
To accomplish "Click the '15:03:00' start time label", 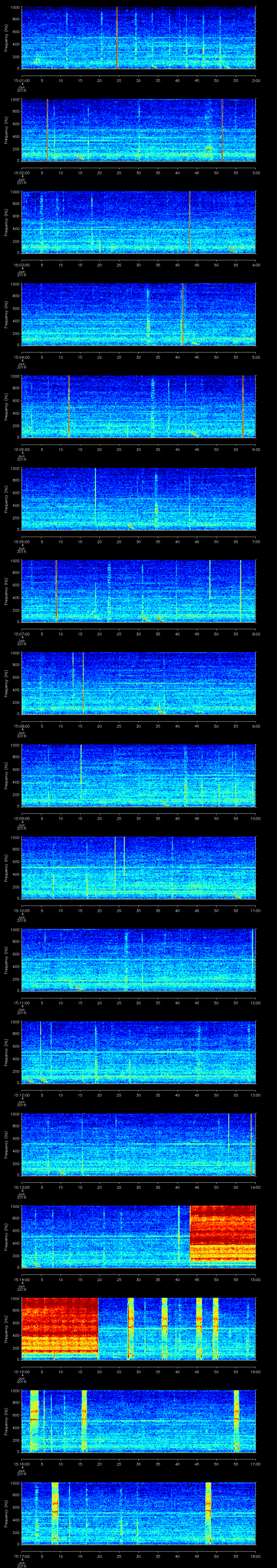I will pyautogui.click(x=21, y=264).
